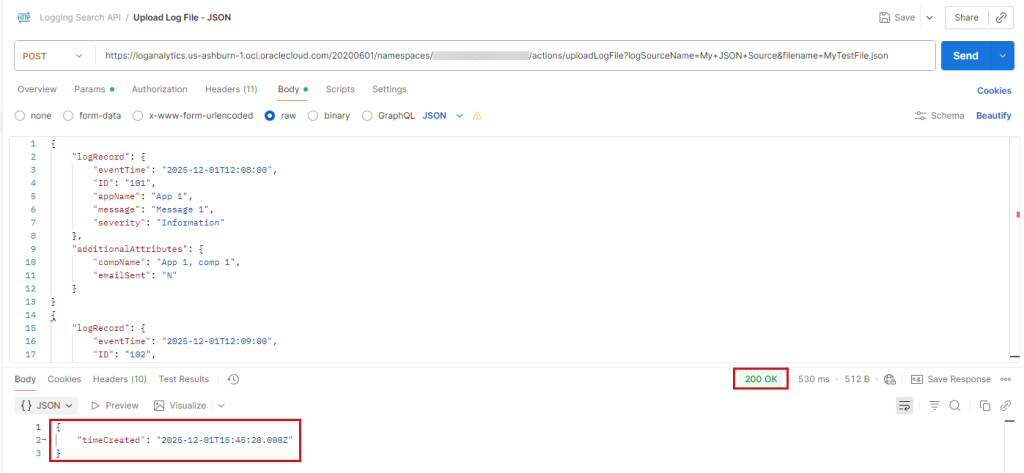Select the request Body tab

tap(293, 90)
